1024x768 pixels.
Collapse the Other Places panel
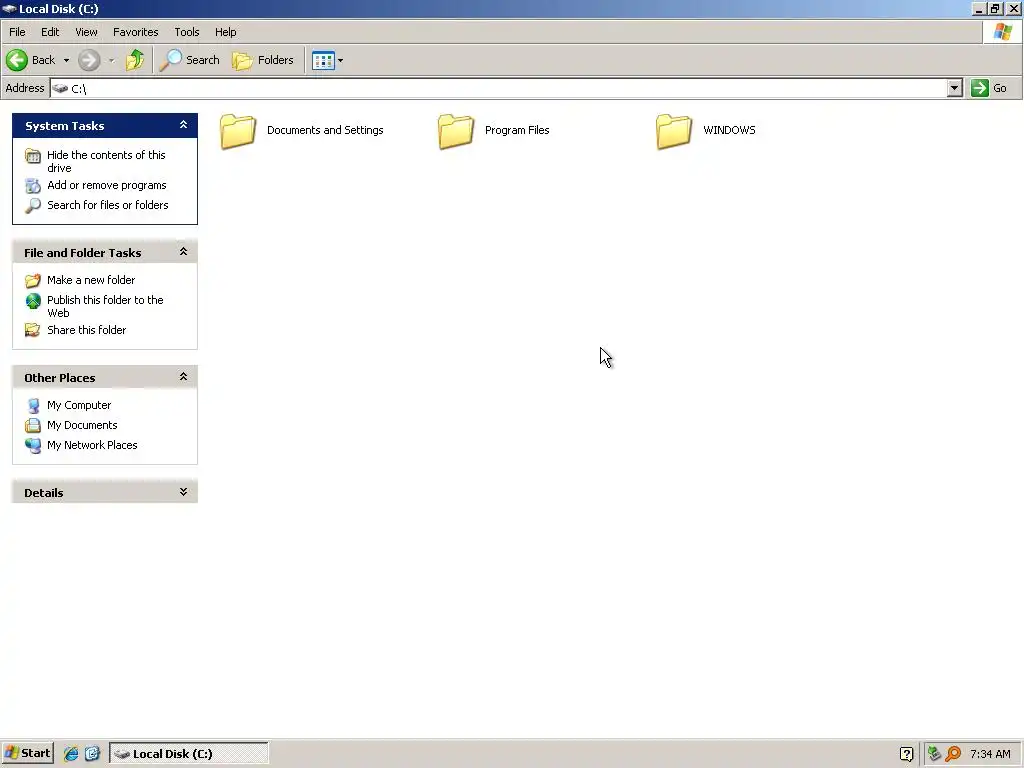[184, 377]
